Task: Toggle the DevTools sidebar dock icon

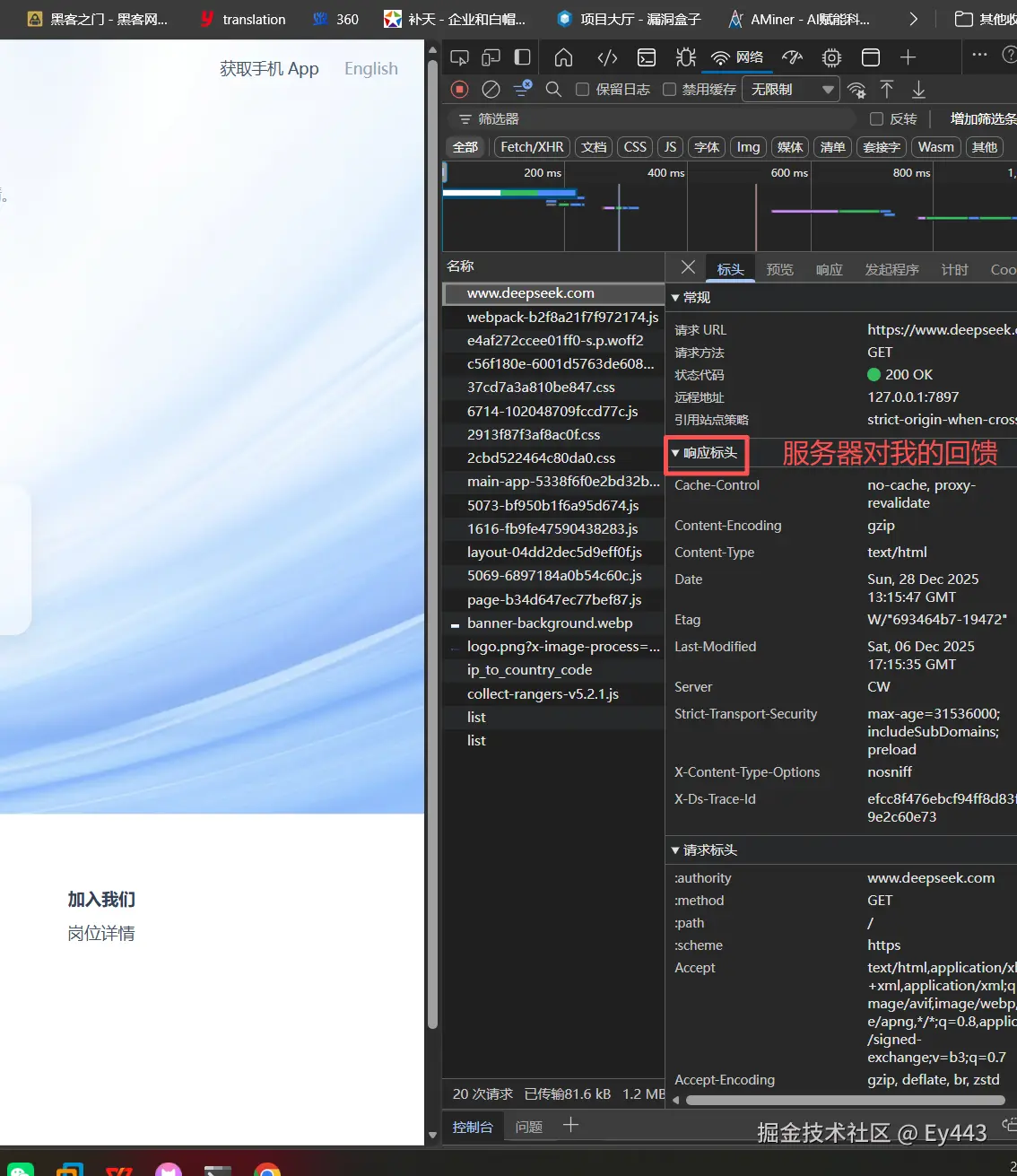Action: point(522,57)
